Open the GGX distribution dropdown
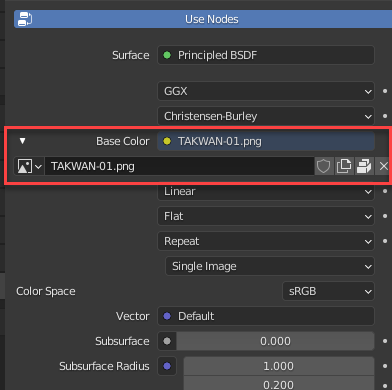The width and height of the screenshot is (392, 390). point(266,91)
